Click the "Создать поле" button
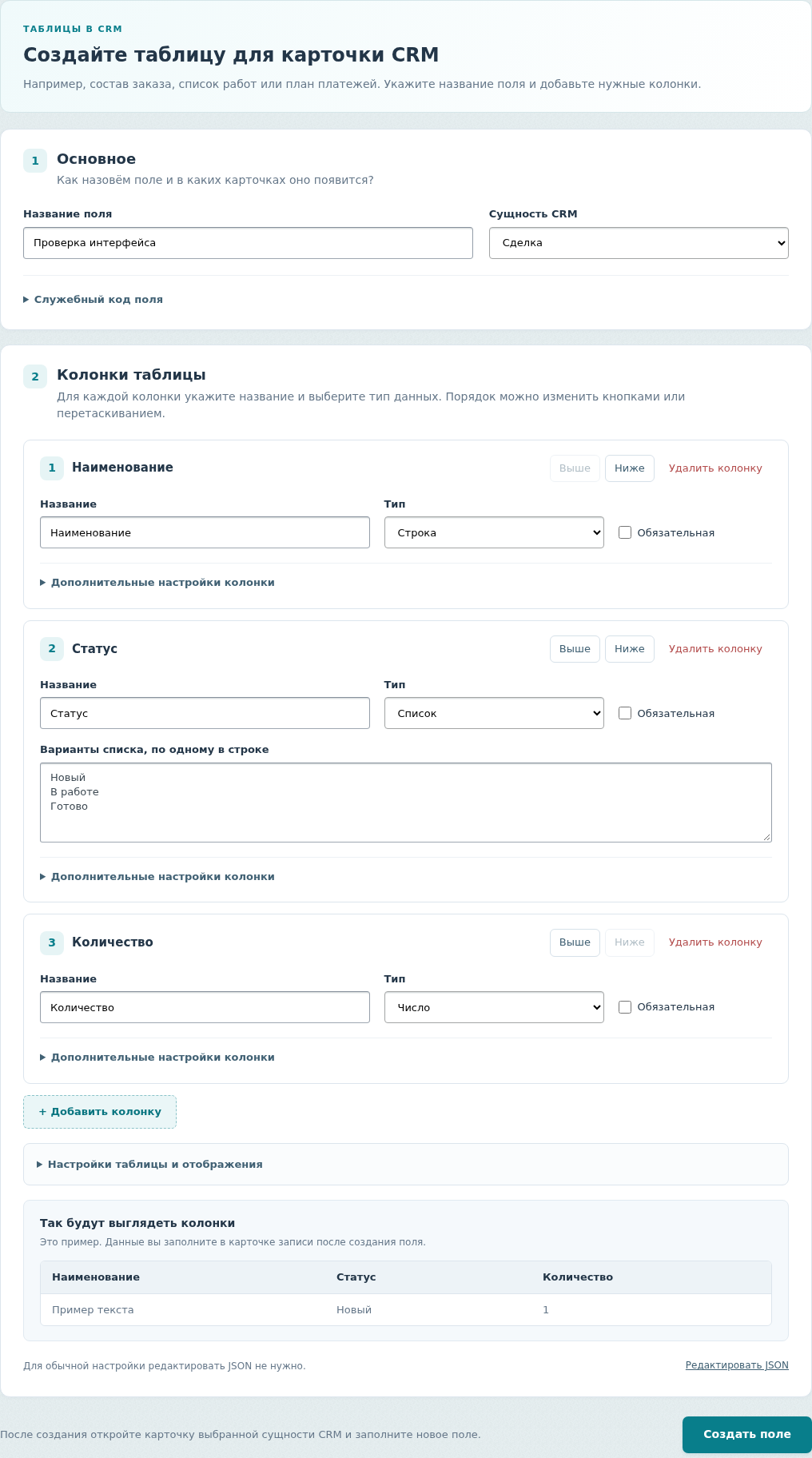 pos(747,1435)
